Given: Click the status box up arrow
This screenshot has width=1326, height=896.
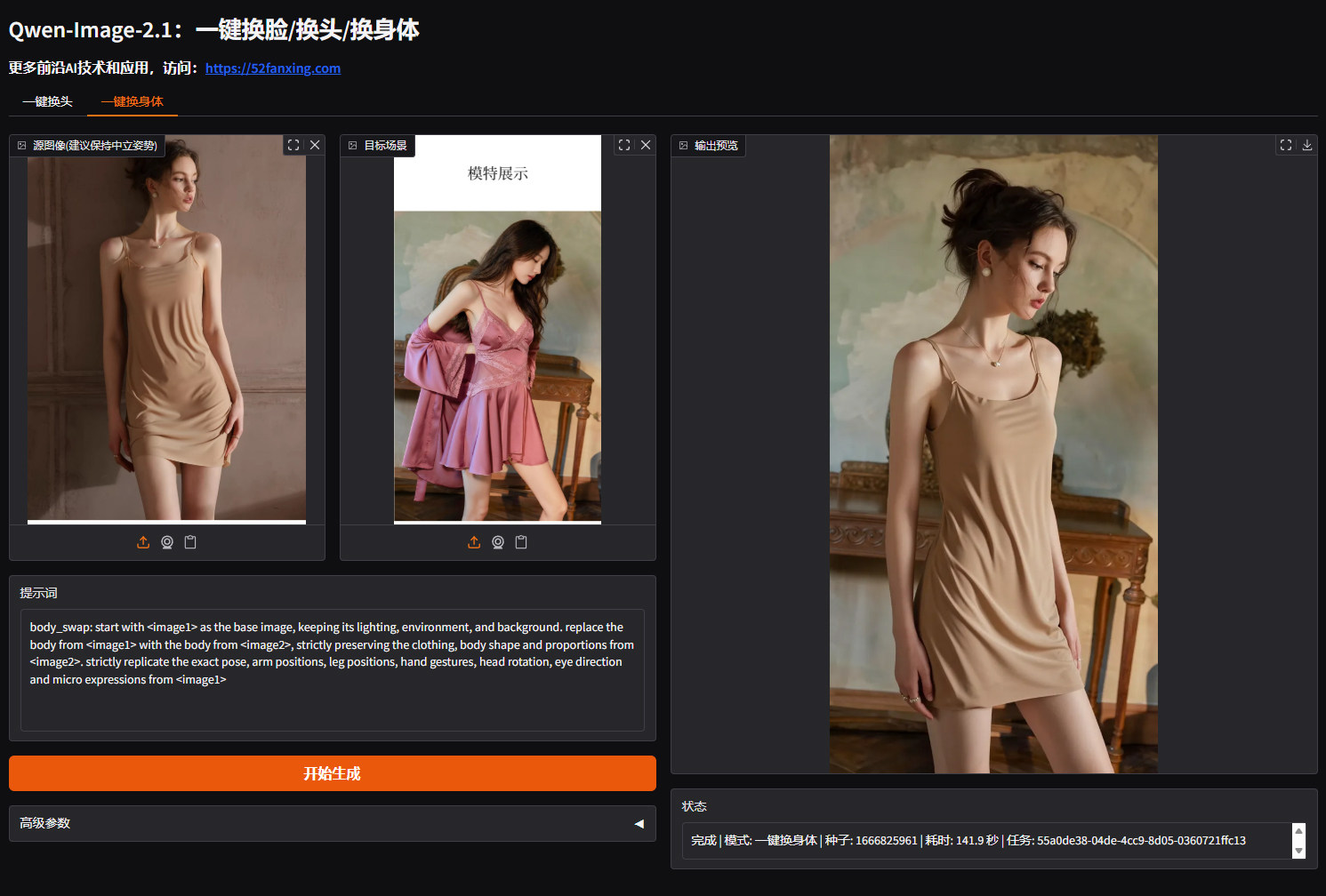Looking at the screenshot, I should (1298, 831).
